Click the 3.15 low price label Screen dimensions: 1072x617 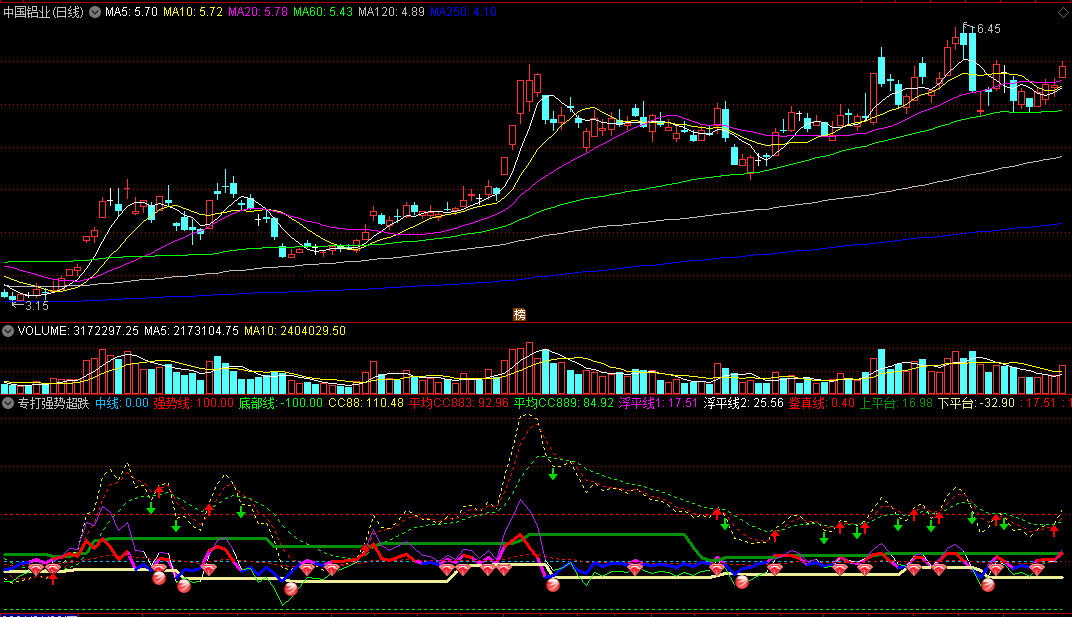[37, 306]
